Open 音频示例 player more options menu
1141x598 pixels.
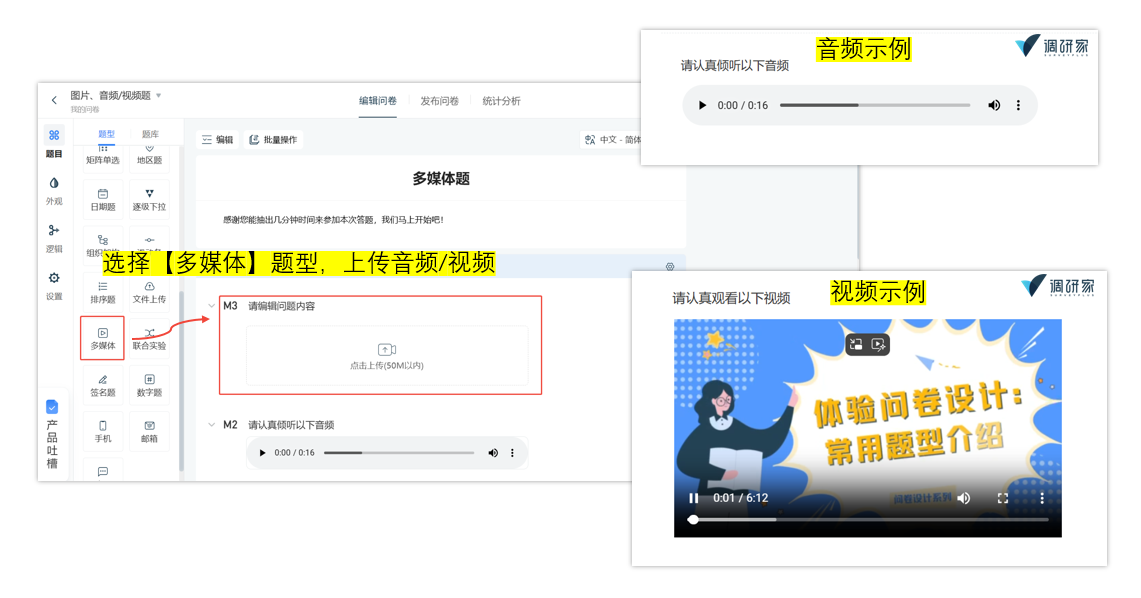[x=1018, y=105]
